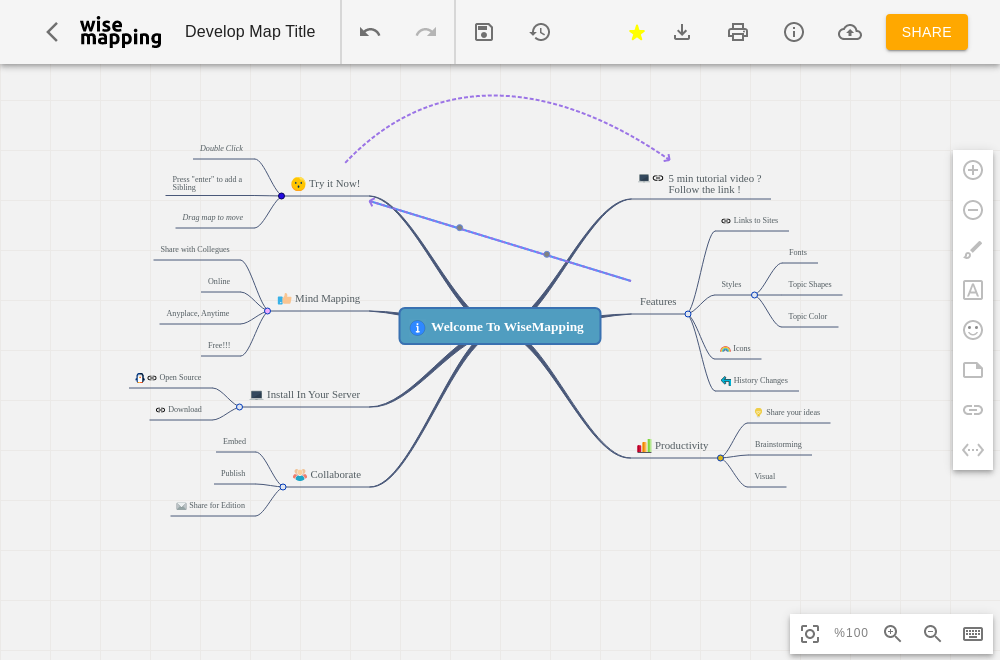Open link icon on tutorial video topic
The width and height of the screenshot is (1000, 660).
[658, 179]
